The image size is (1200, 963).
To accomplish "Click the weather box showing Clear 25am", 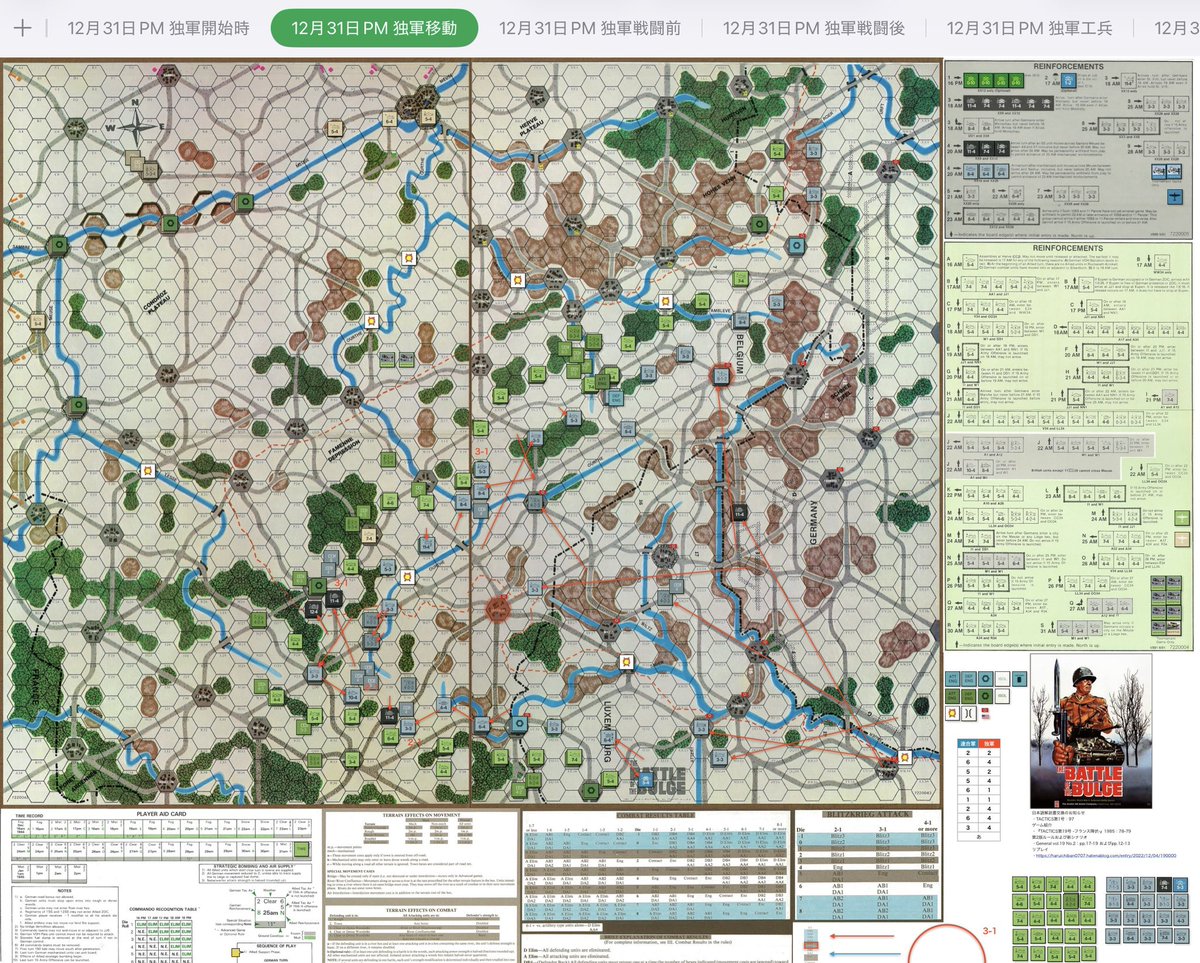I will 271,910.
